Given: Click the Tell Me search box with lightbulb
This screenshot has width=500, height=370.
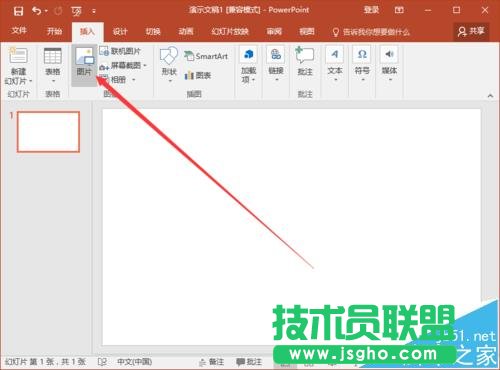Looking at the screenshot, I should click(371, 32).
